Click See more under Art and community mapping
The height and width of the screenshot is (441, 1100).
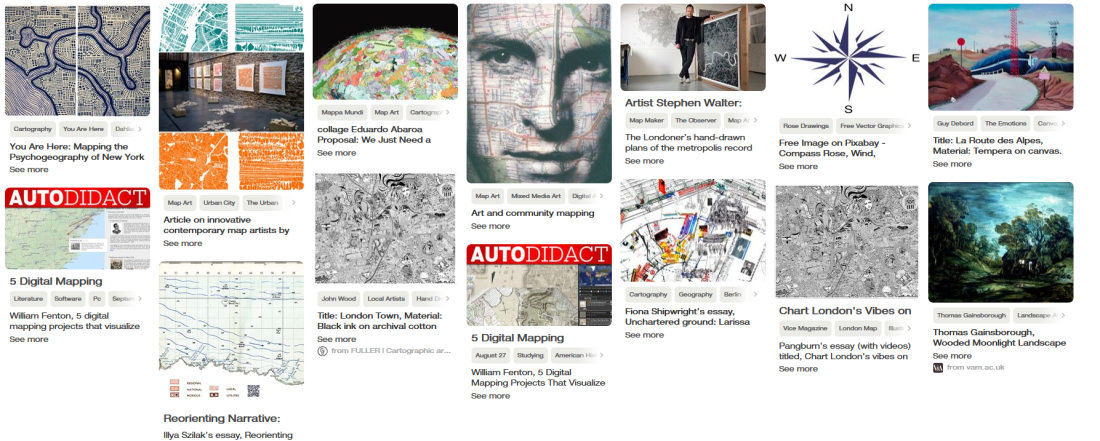click(490, 226)
